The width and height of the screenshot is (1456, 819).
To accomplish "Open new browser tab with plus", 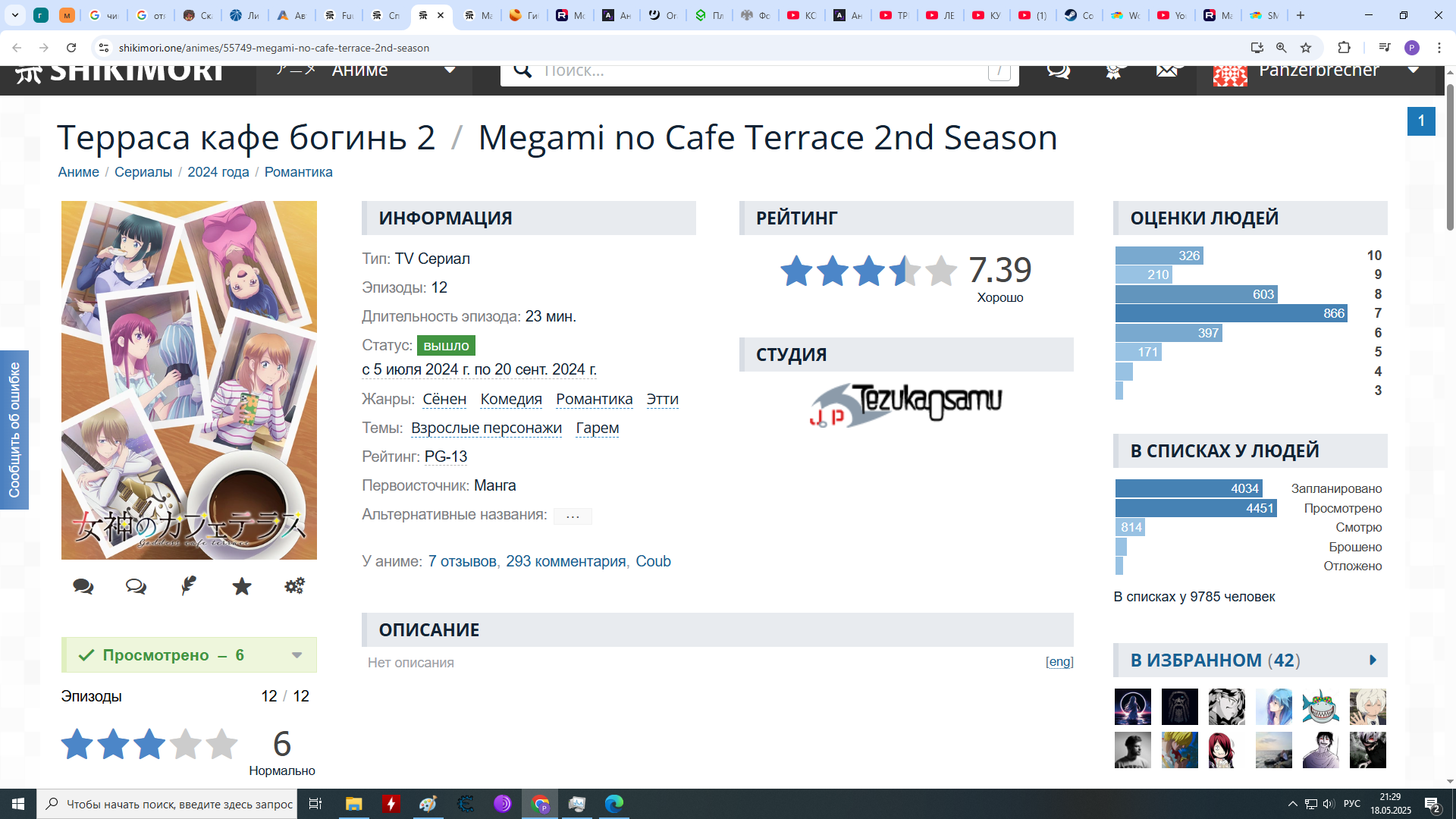I will tap(1301, 15).
